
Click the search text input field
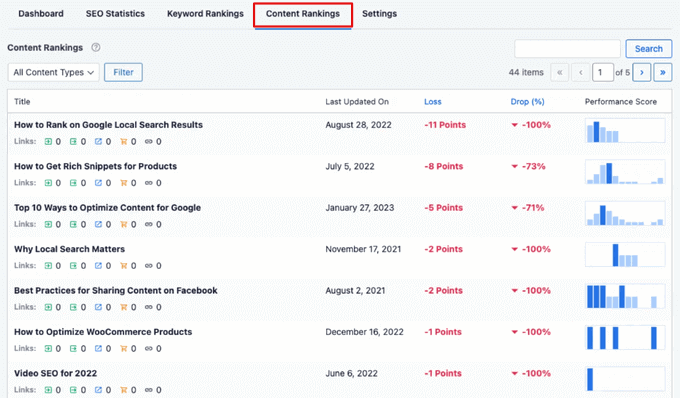567,49
